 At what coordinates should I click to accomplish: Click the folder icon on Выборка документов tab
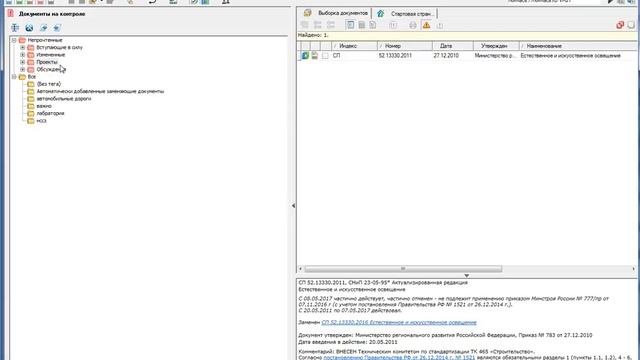(307, 13)
